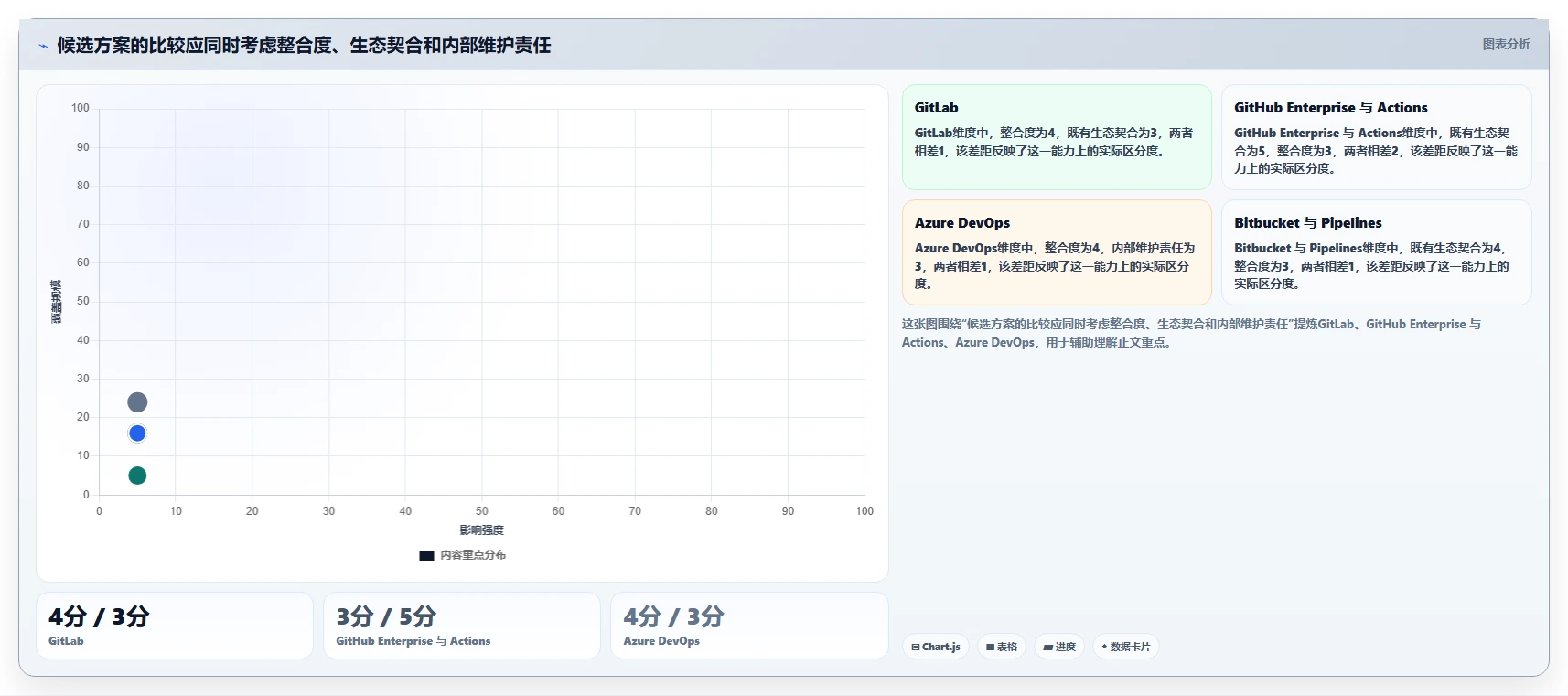Toggle the 内容重点分布 legend swatch

pyautogui.click(x=426, y=555)
